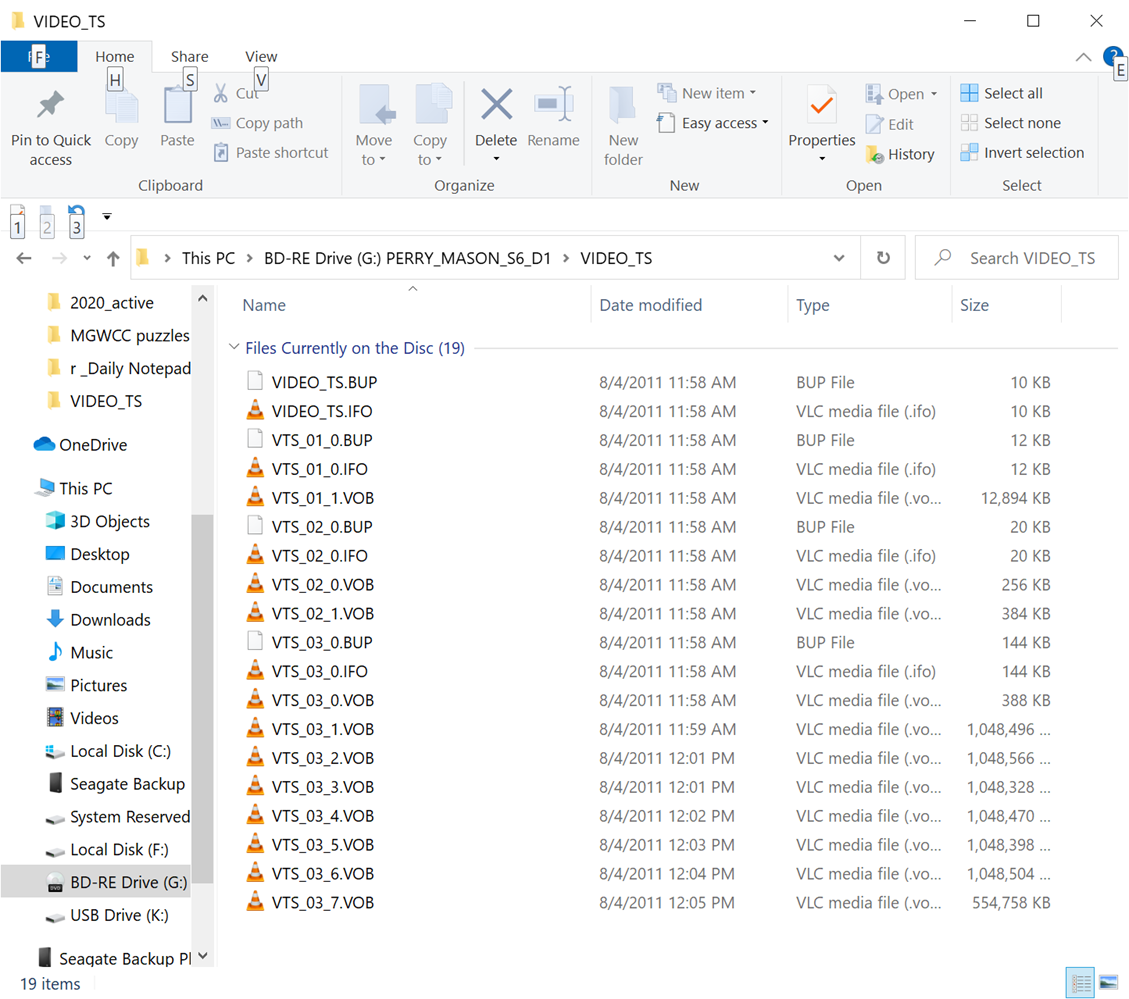
Task: Collapse the Files Currently on the Disc group
Action: pos(234,348)
